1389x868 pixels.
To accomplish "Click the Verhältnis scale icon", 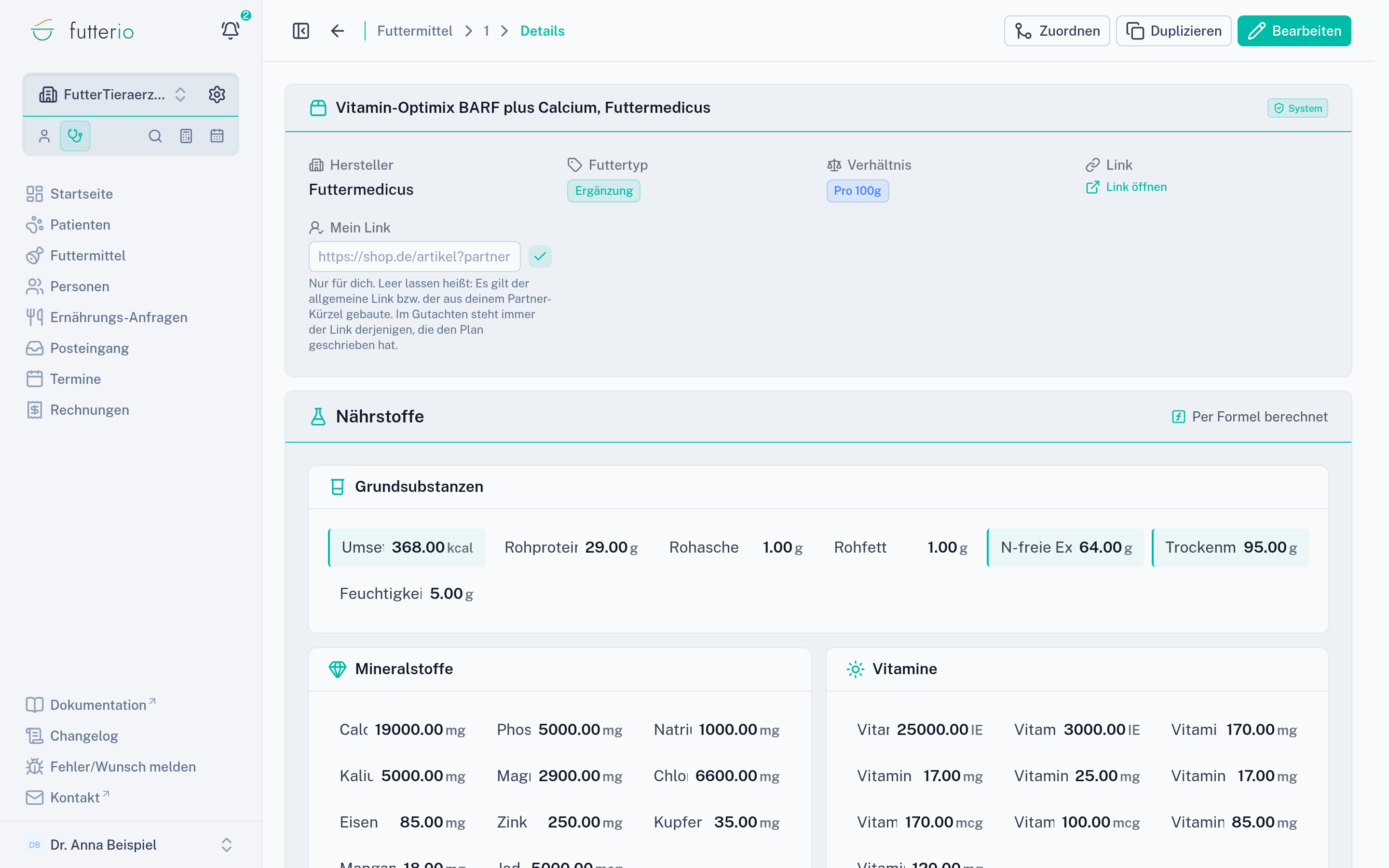I will click(x=834, y=165).
